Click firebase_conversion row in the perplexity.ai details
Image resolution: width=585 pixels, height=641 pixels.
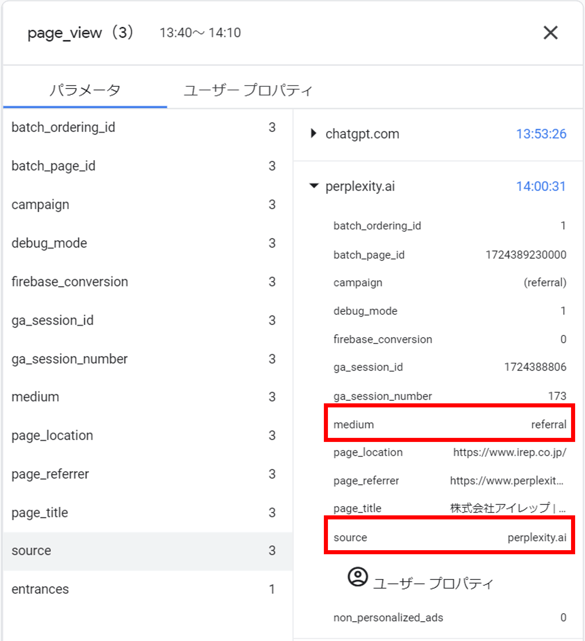pyautogui.click(x=450, y=339)
